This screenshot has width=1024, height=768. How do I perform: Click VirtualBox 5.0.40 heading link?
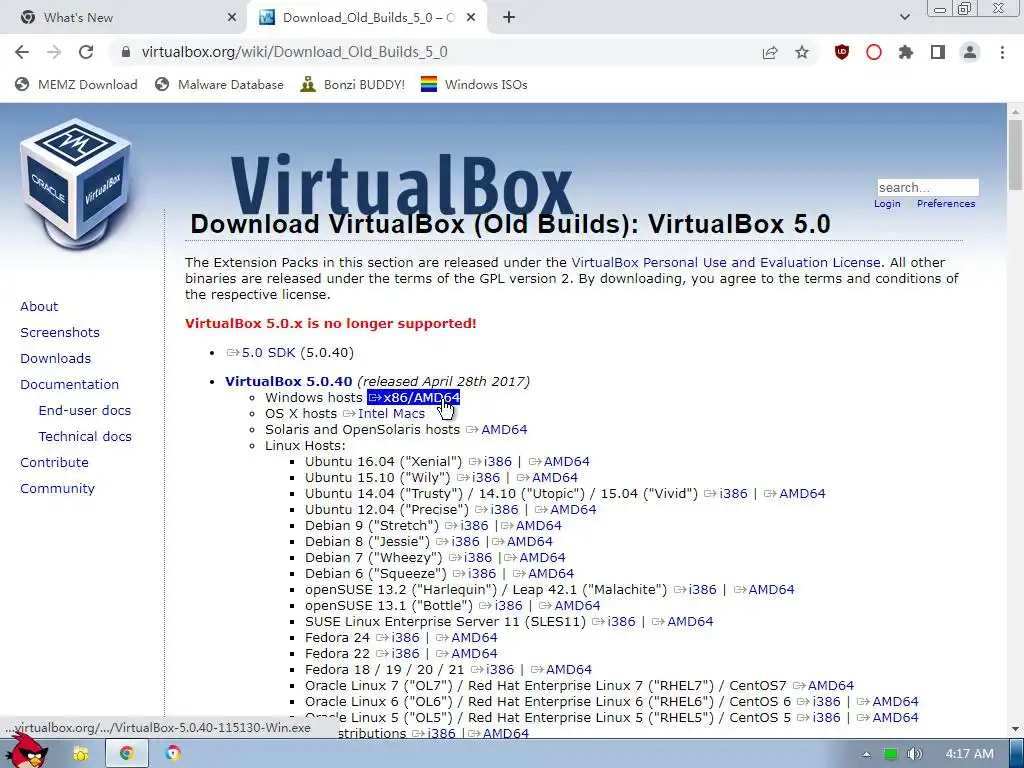[289, 381]
